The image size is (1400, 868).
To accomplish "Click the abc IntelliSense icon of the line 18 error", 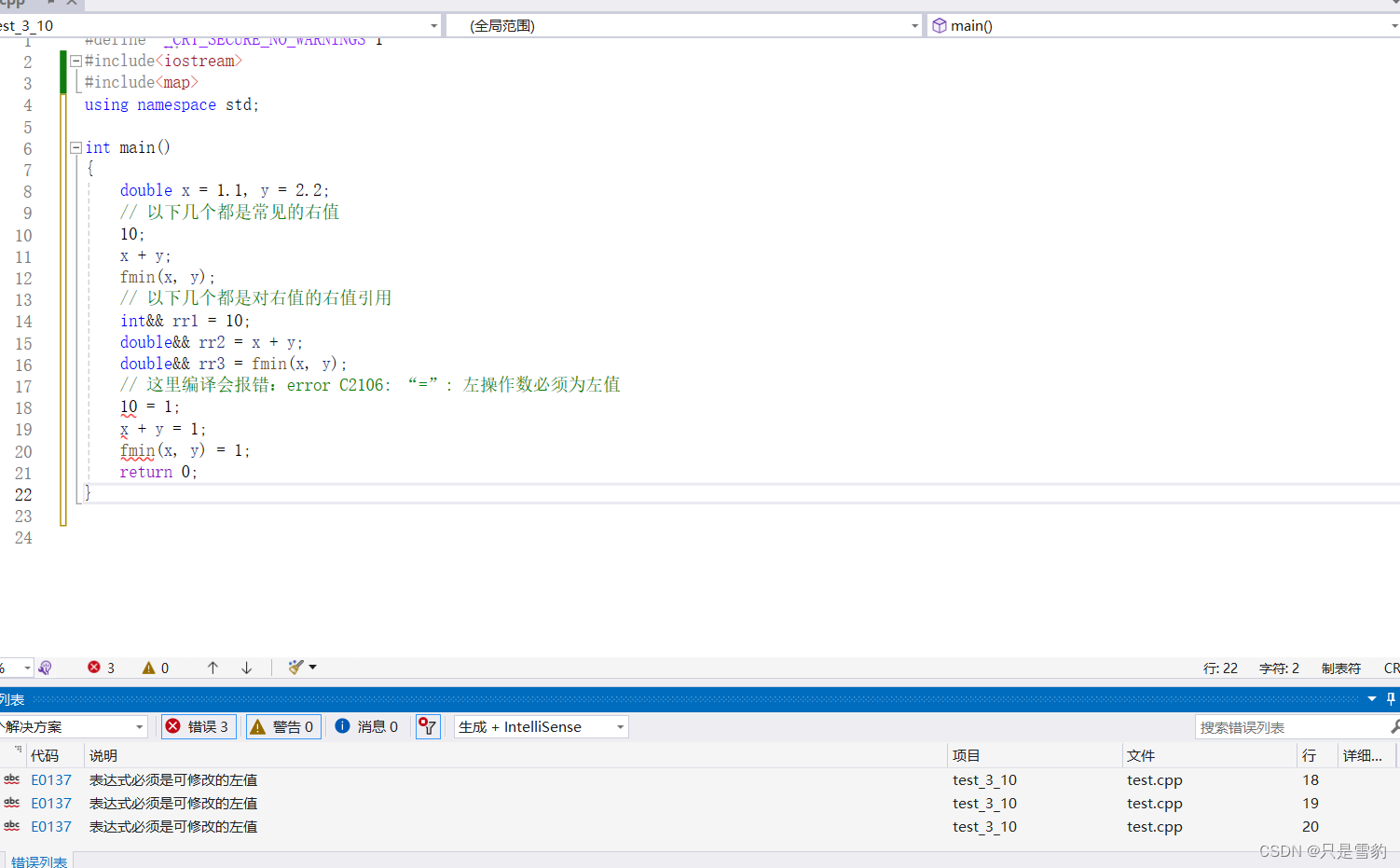I will point(12,779).
